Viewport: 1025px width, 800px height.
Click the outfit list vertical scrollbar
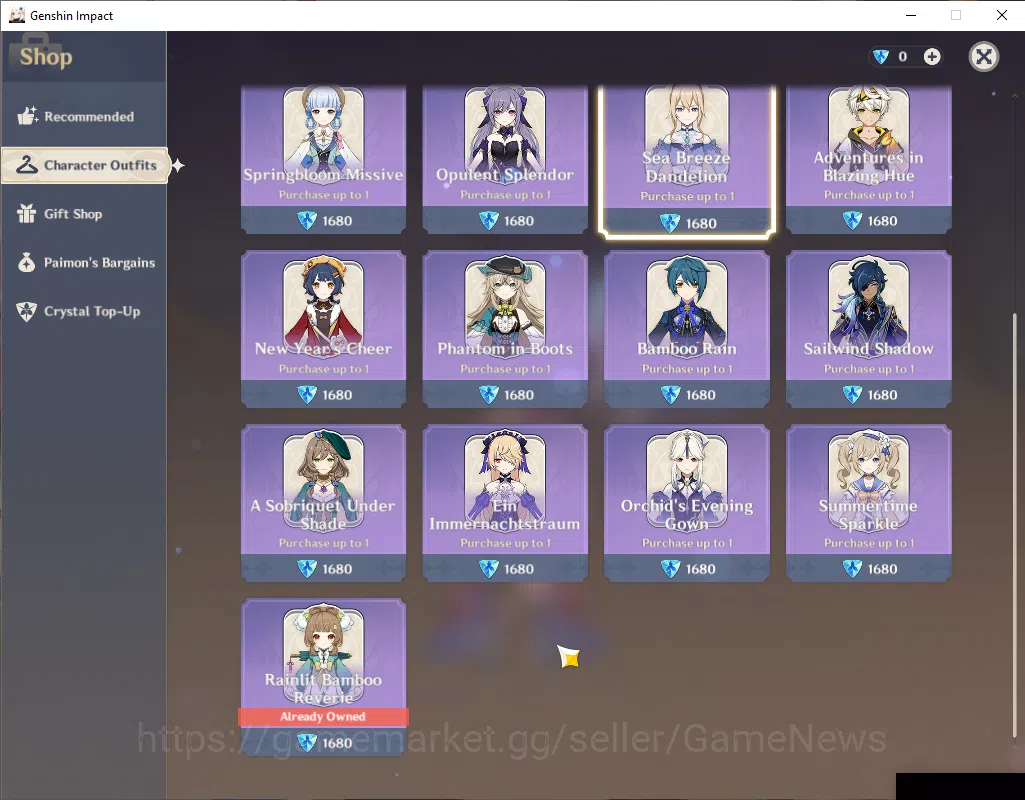(1015, 527)
